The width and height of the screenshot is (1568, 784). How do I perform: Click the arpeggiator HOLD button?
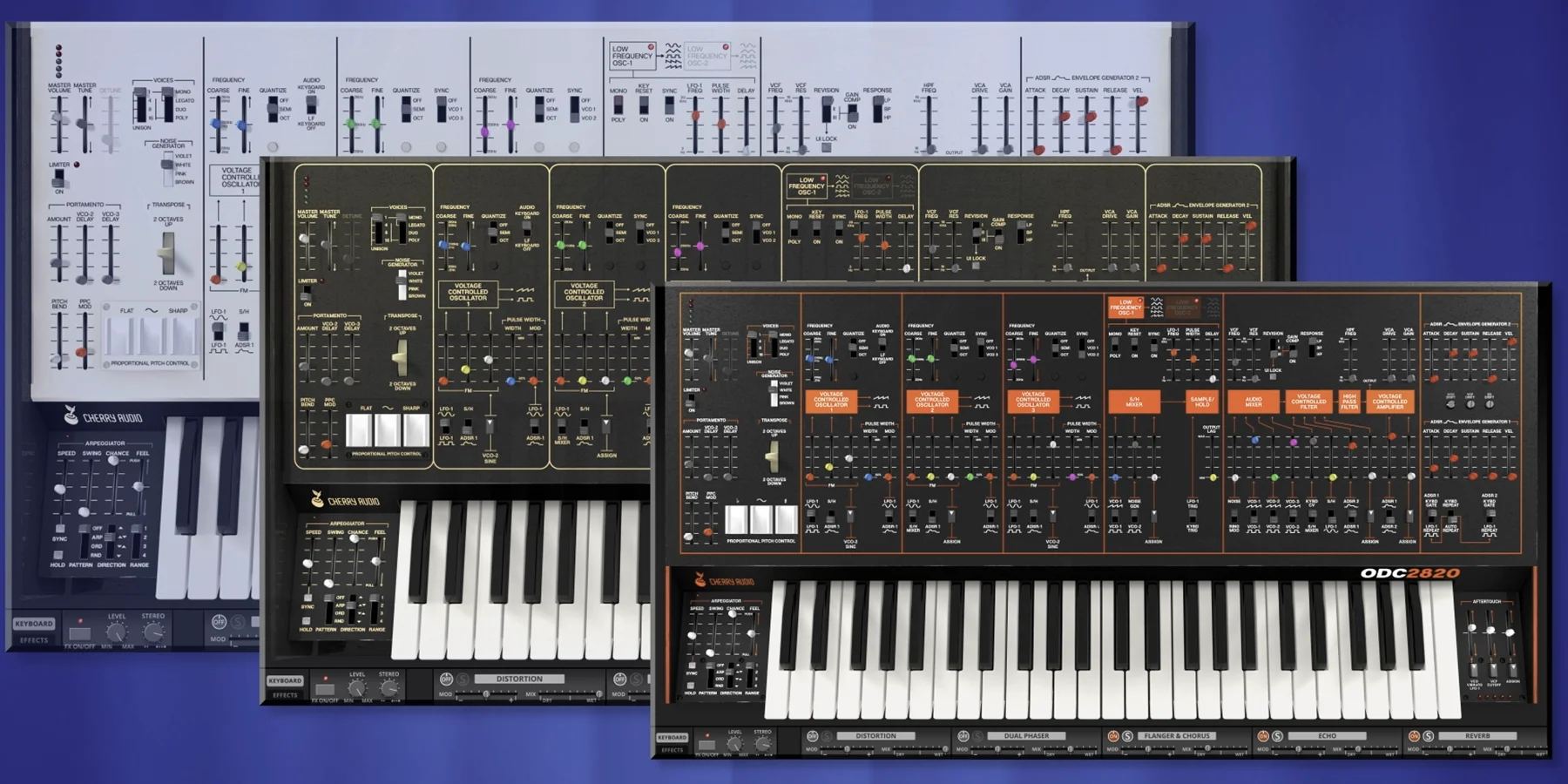point(691,686)
